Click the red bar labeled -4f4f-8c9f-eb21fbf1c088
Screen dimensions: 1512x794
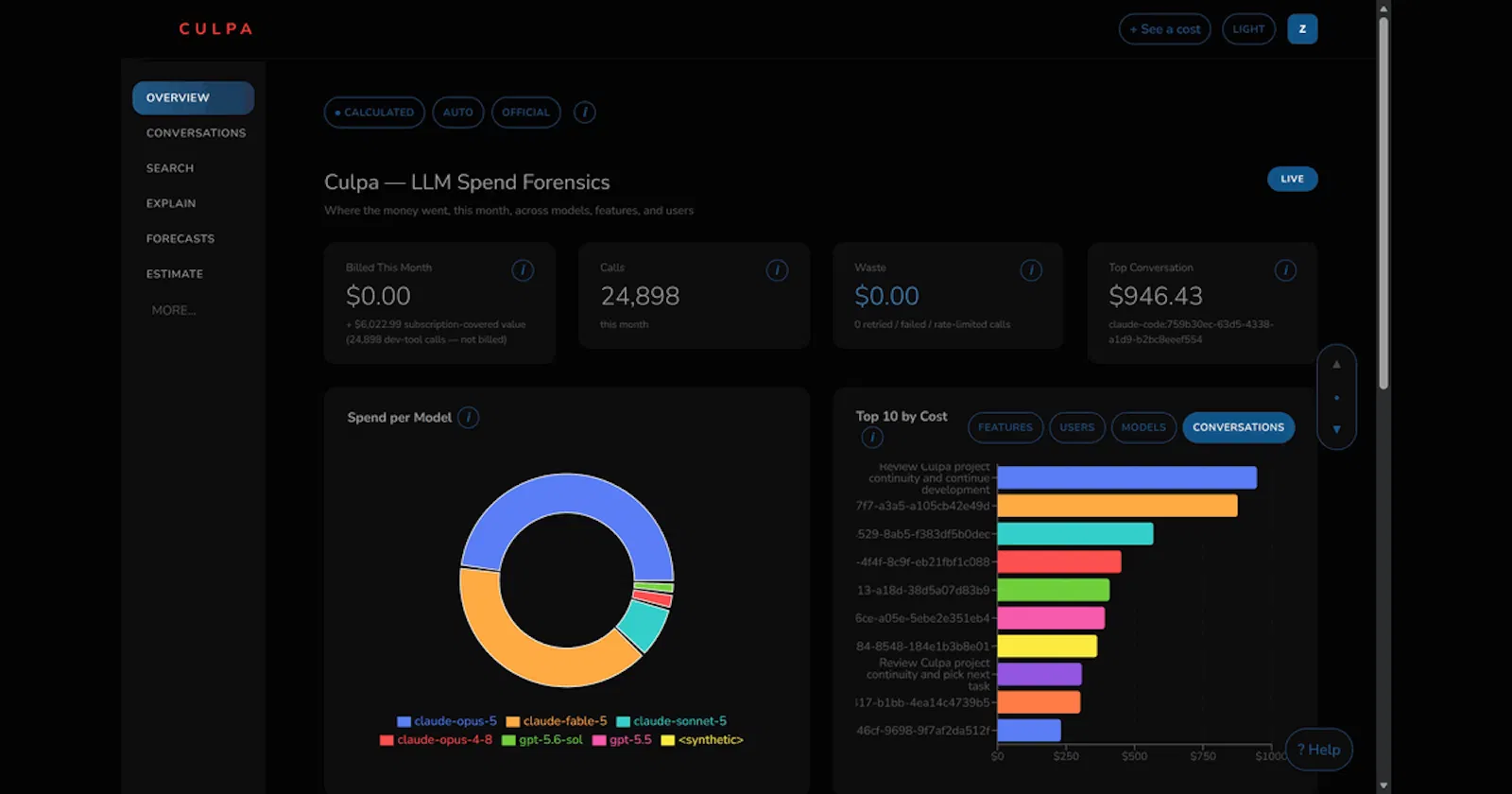tap(1059, 562)
